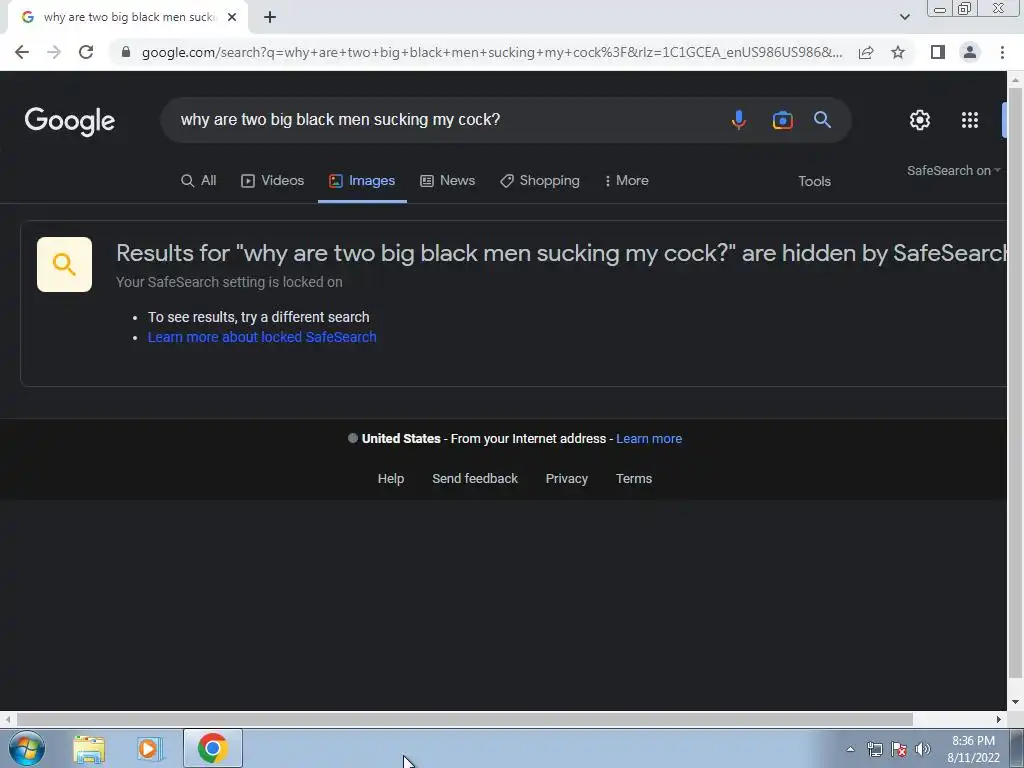The height and width of the screenshot is (768, 1024).
Task: Click Send feedback in footer
Action: [x=475, y=479]
